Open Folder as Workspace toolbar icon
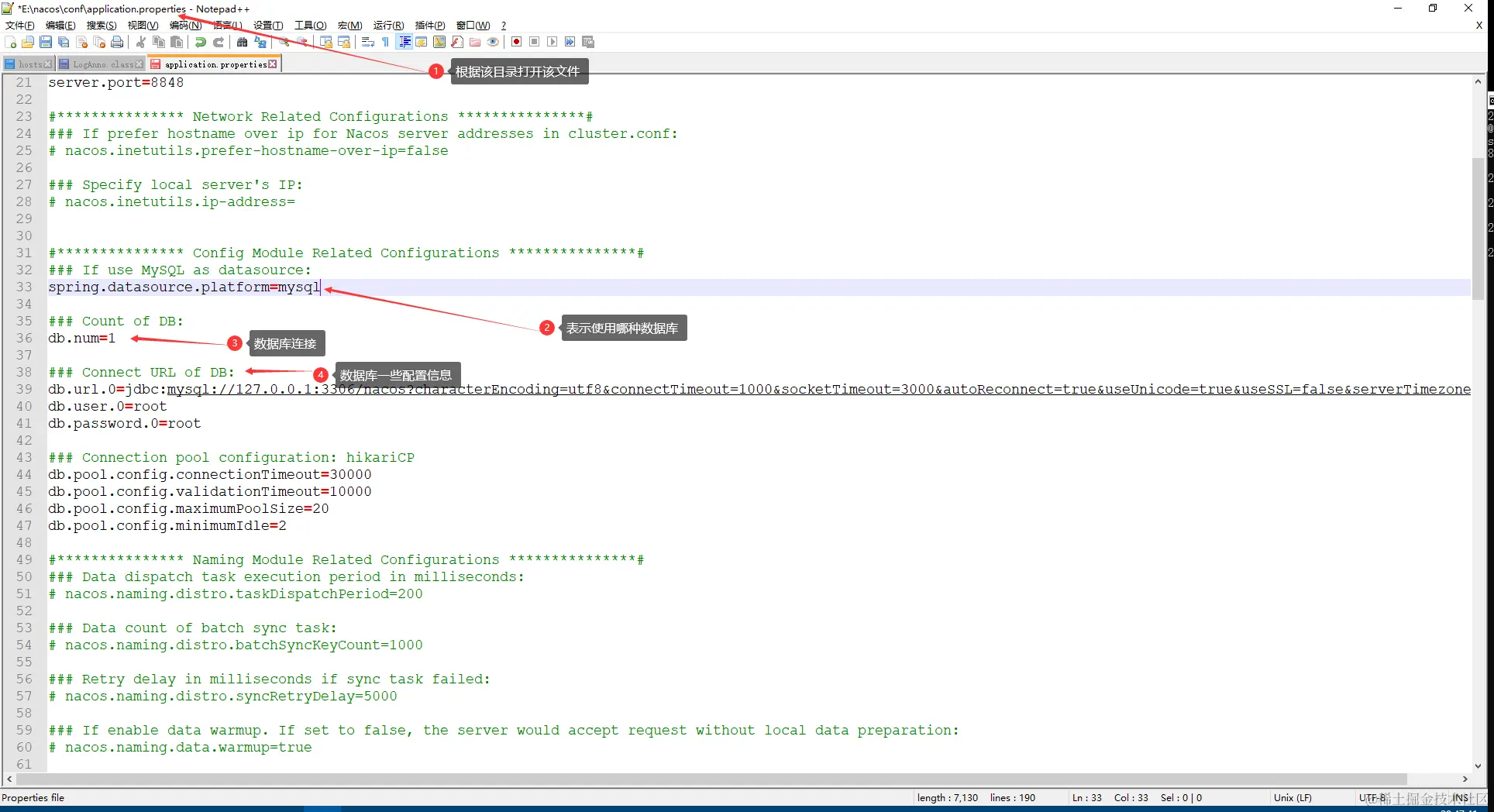Viewport: 1494px width, 812px height. point(475,42)
